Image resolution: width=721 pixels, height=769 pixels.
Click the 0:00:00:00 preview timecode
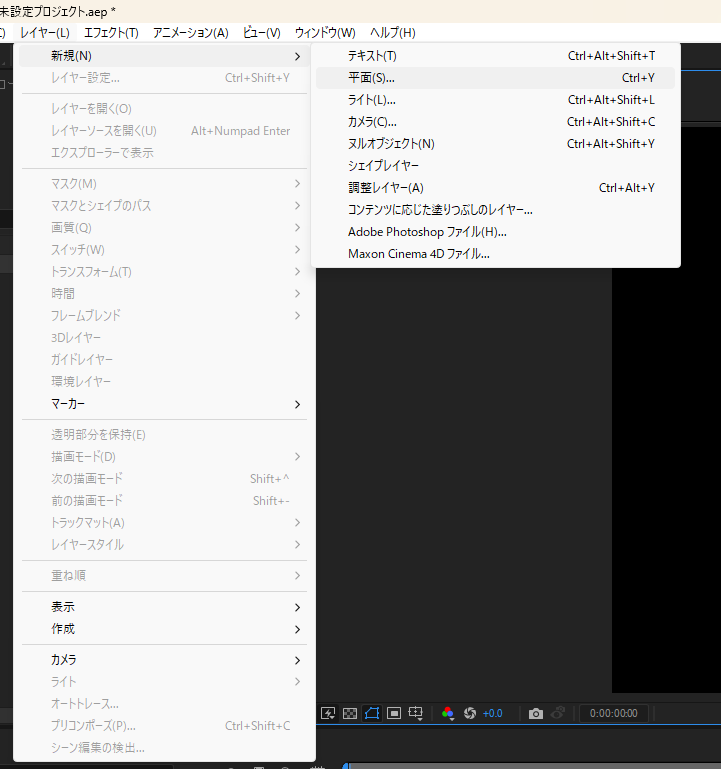coord(614,713)
